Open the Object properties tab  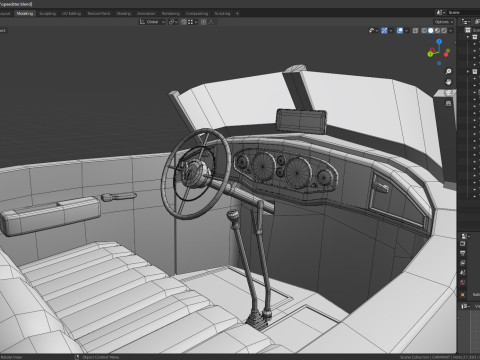pyautogui.click(x=463, y=295)
